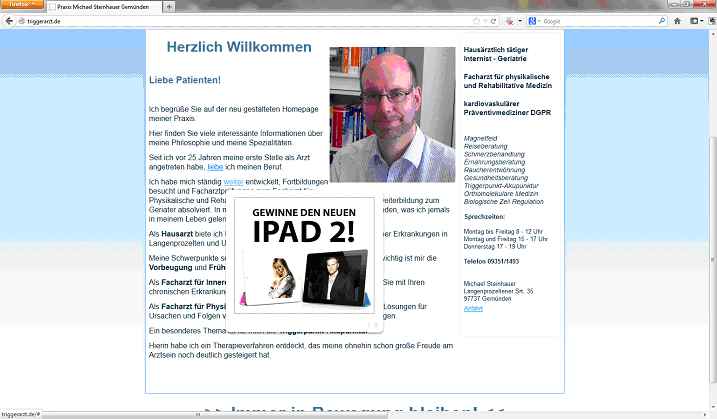Click 'Magnetfeld' in the services list
This screenshot has width=717, height=419.
tap(480, 139)
